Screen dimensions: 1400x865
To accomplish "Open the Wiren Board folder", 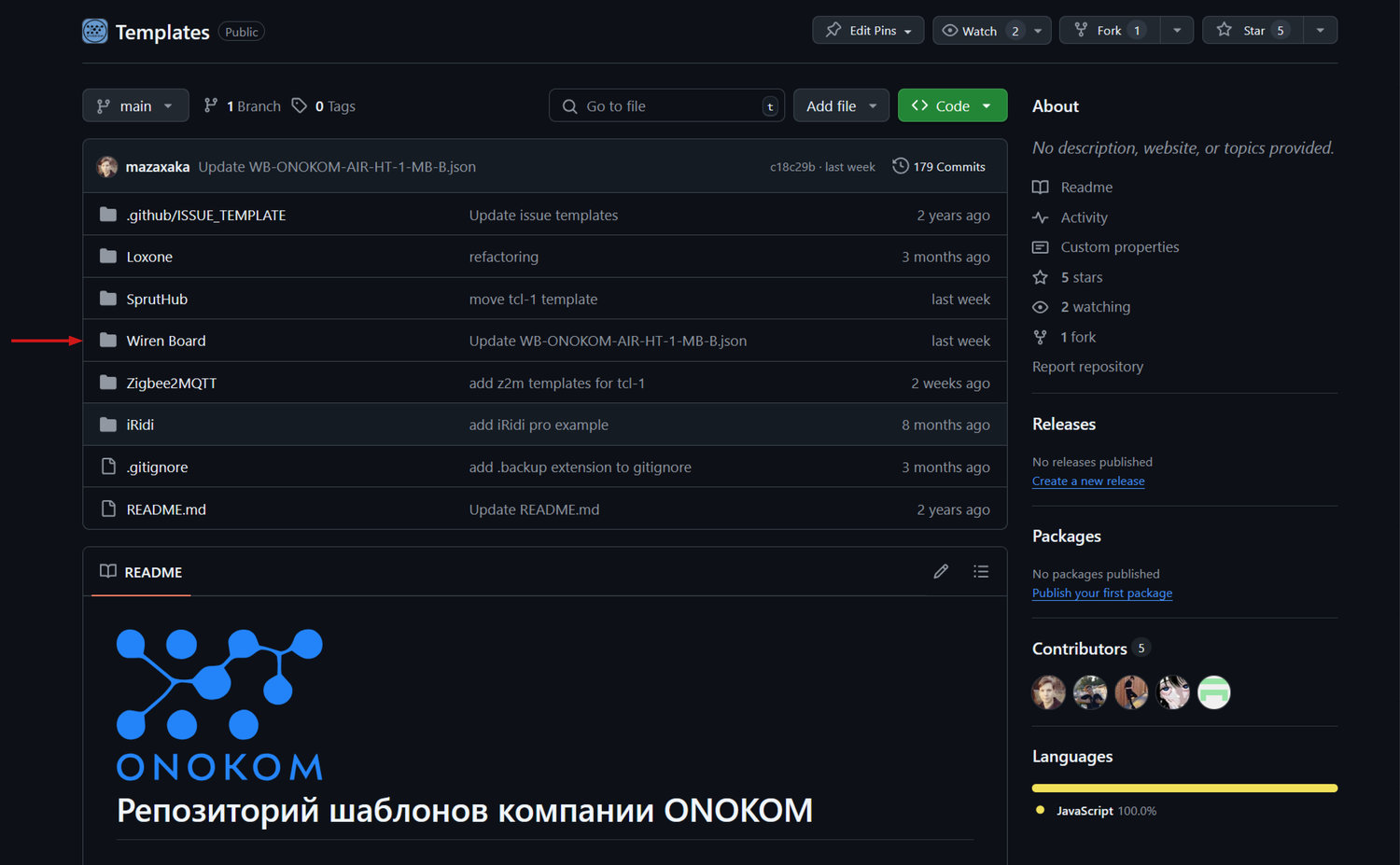I will (166, 341).
